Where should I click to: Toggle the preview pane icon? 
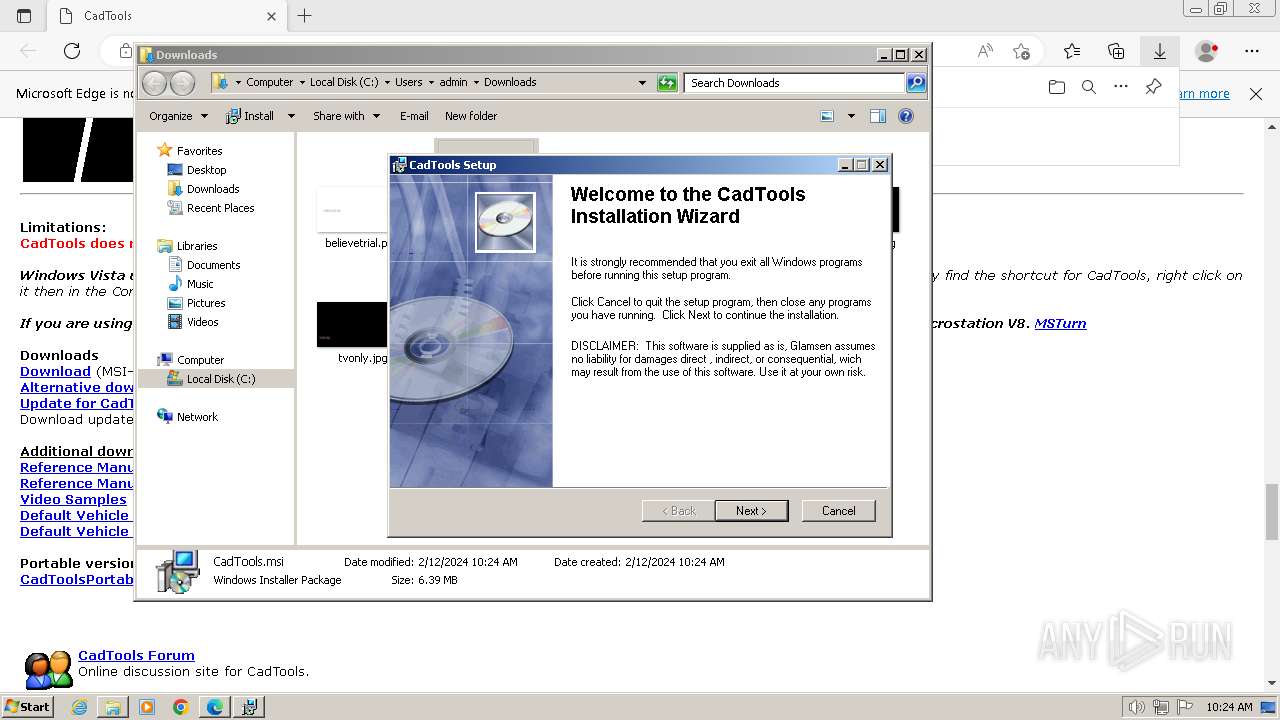[x=878, y=116]
